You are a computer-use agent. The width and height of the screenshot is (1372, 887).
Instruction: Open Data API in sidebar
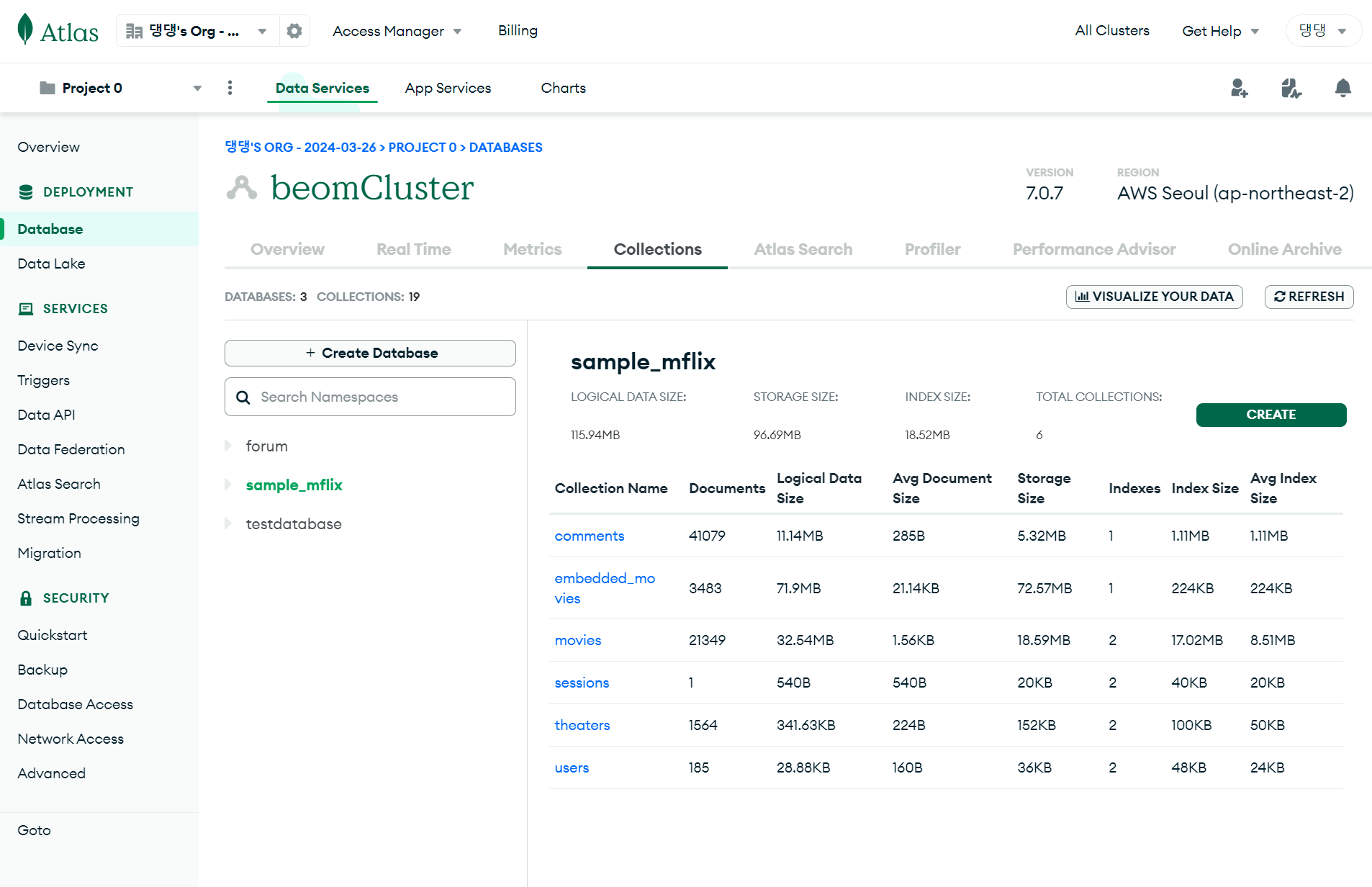[x=46, y=415]
